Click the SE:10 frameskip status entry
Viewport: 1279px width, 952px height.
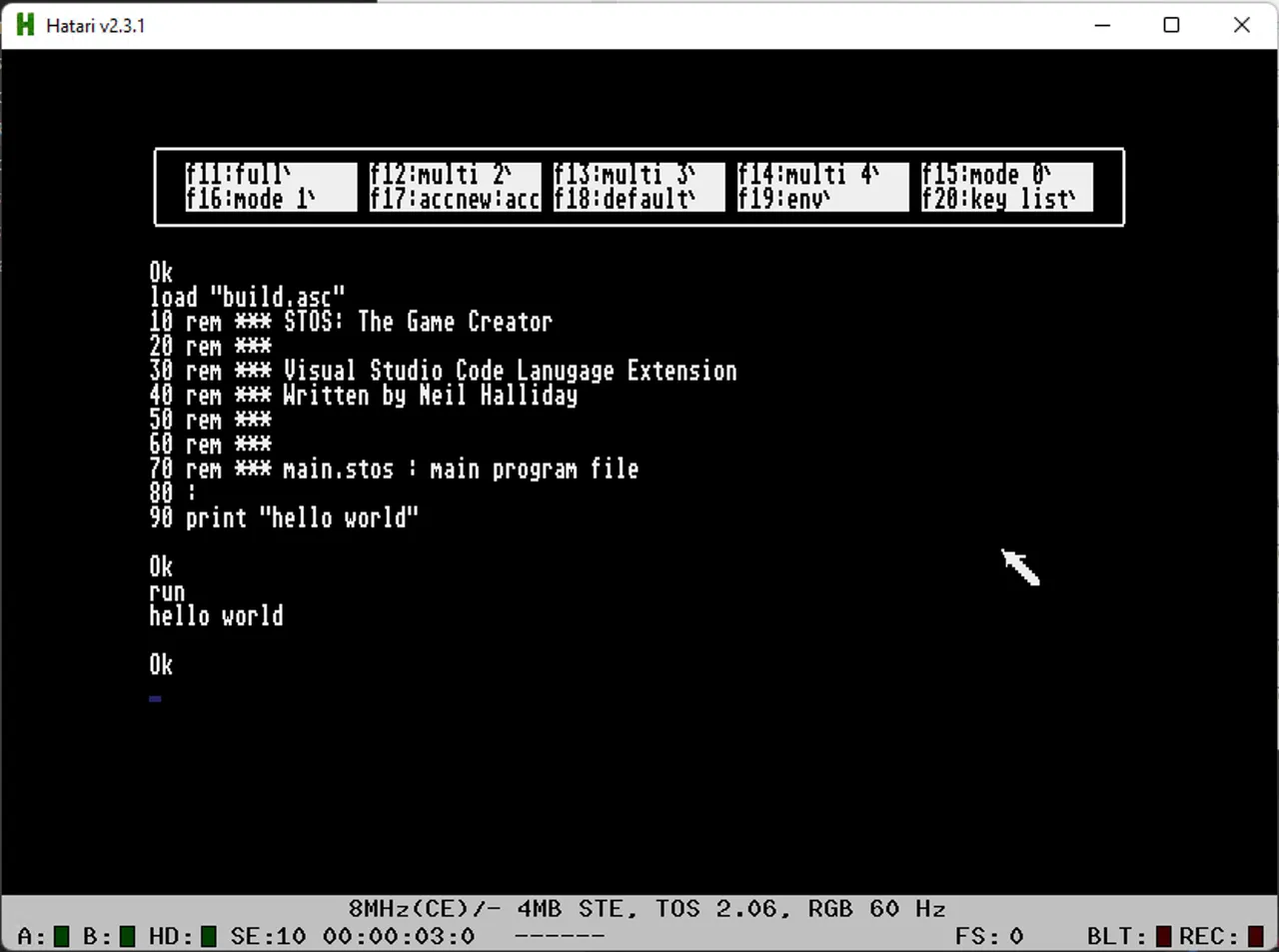tap(268, 936)
